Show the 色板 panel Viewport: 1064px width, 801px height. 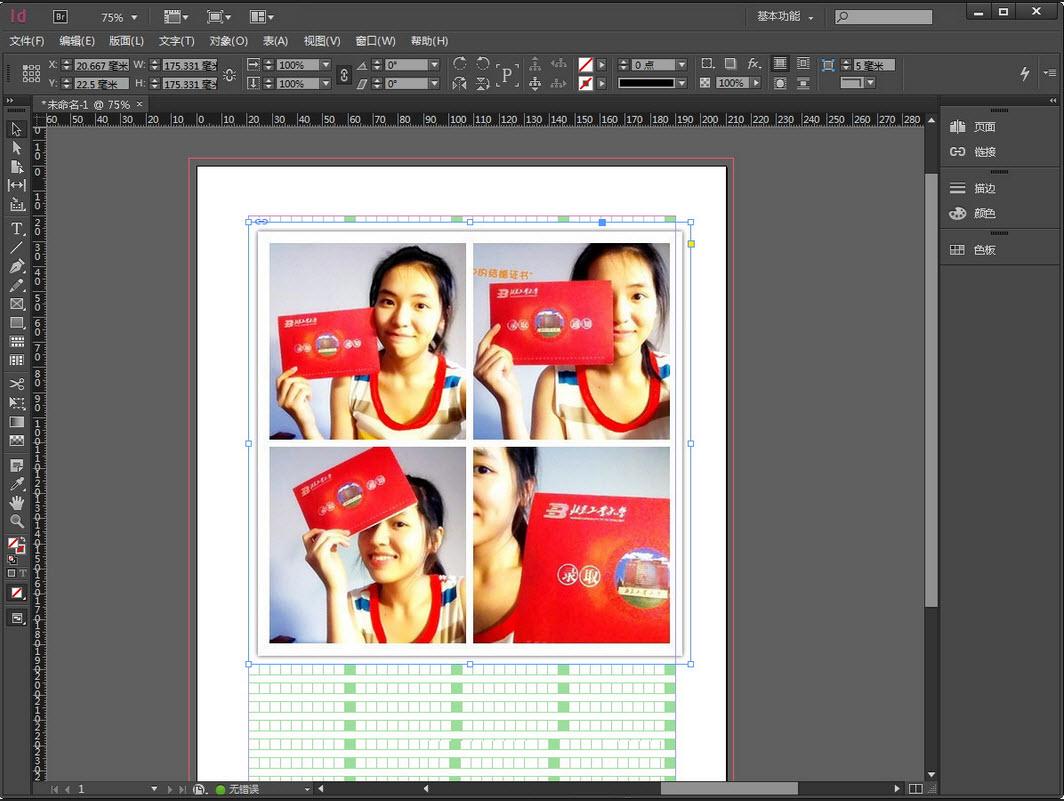pos(984,248)
